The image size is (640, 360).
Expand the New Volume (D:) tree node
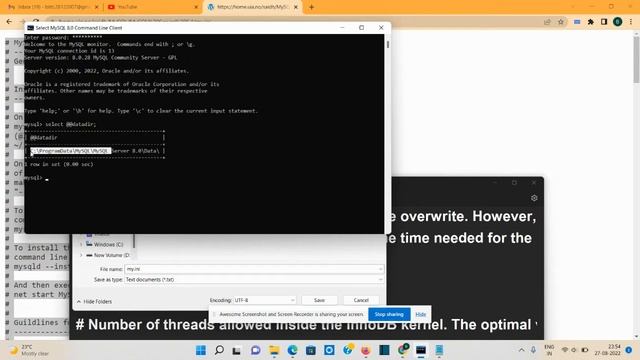point(81,255)
